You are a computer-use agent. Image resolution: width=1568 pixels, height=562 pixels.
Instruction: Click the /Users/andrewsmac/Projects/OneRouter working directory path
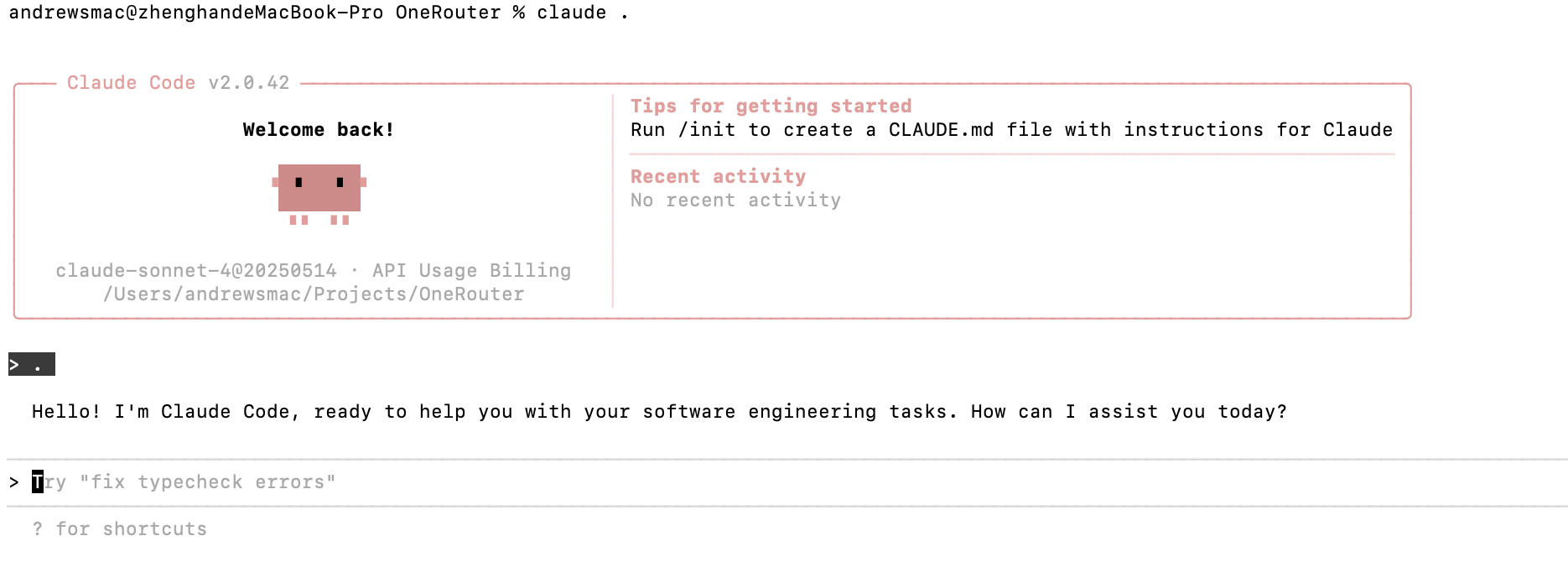314,294
